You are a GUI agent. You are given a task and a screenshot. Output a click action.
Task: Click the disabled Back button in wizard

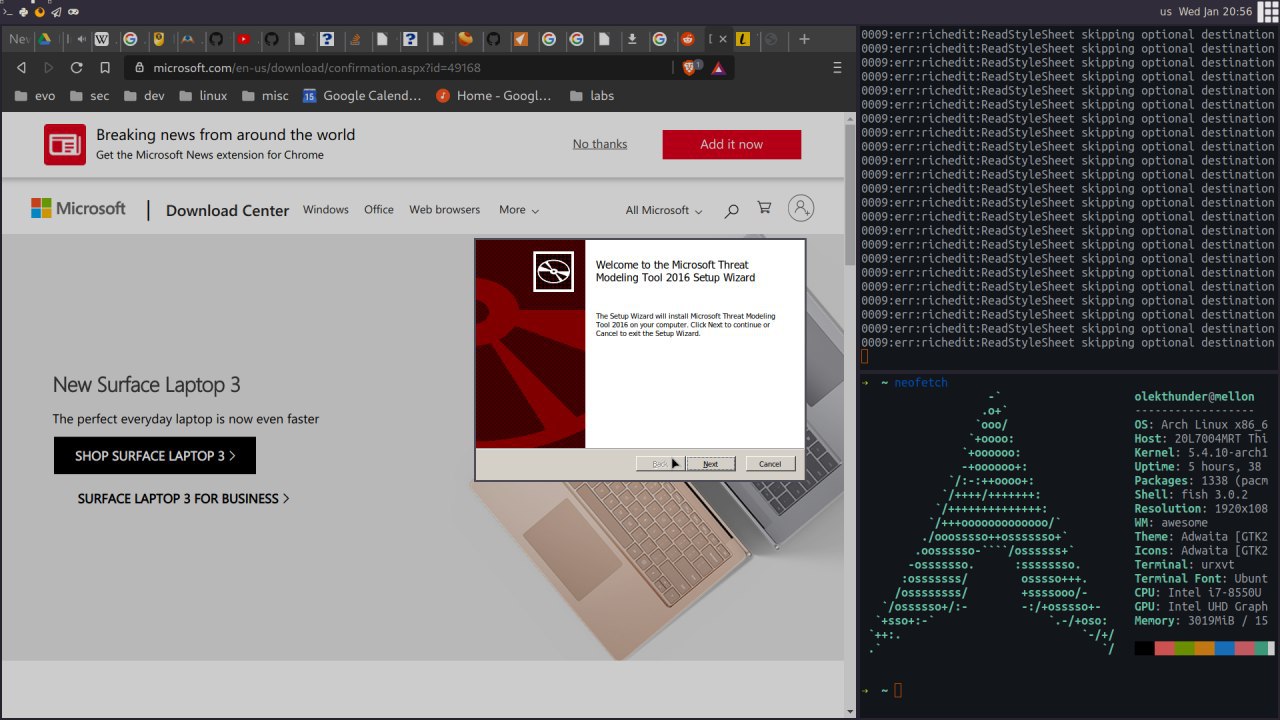click(660, 464)
